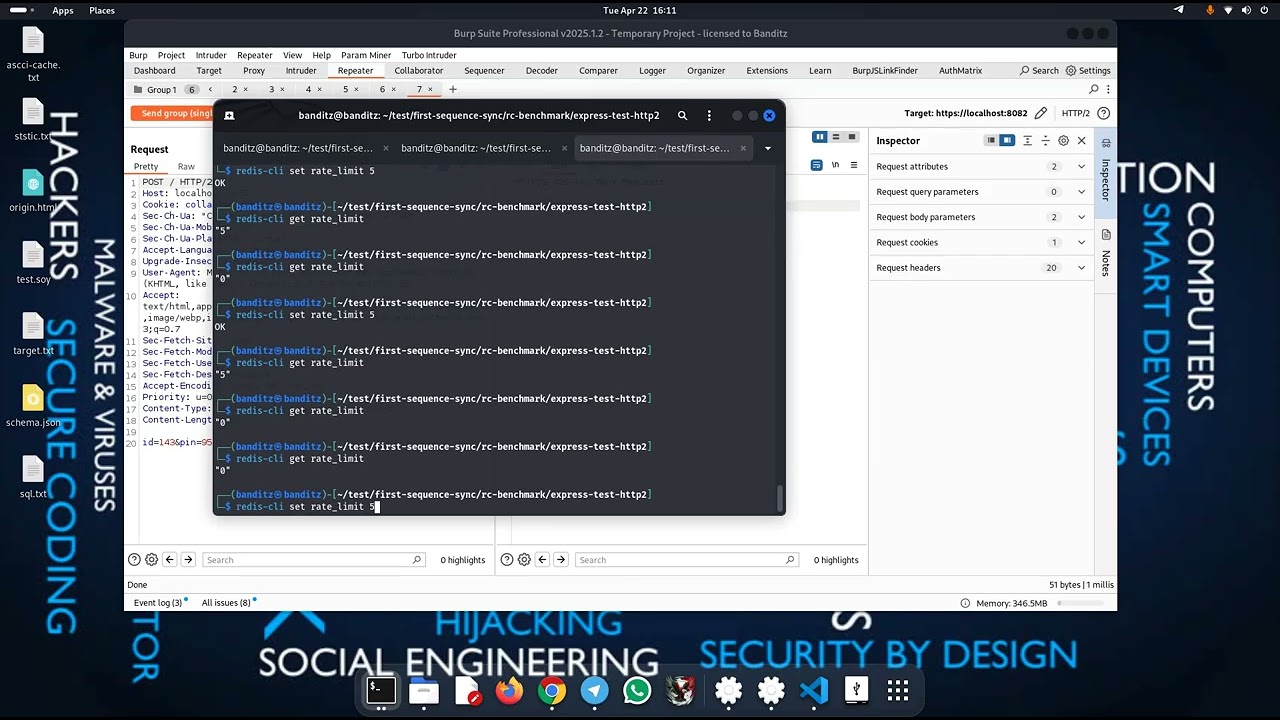The image size is (1280, 720).
Task: Open terminal tab list dropdown arrow
Action: [x=768, y=148]
